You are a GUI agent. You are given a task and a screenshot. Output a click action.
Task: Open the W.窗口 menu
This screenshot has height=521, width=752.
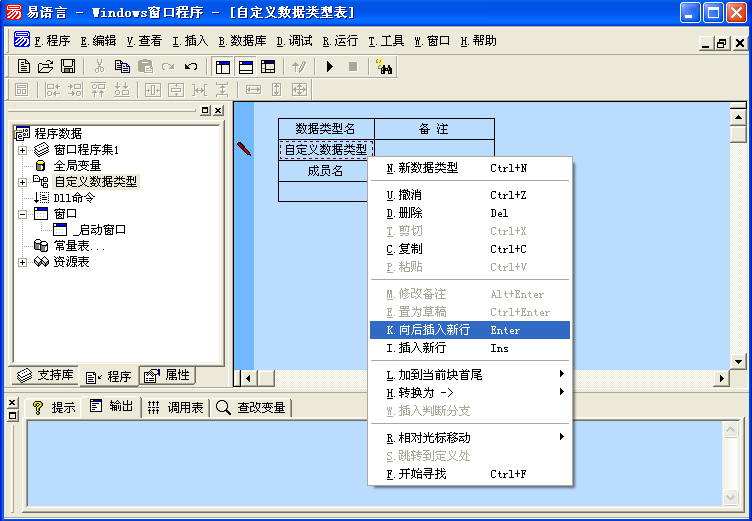(x=432, y=41)
